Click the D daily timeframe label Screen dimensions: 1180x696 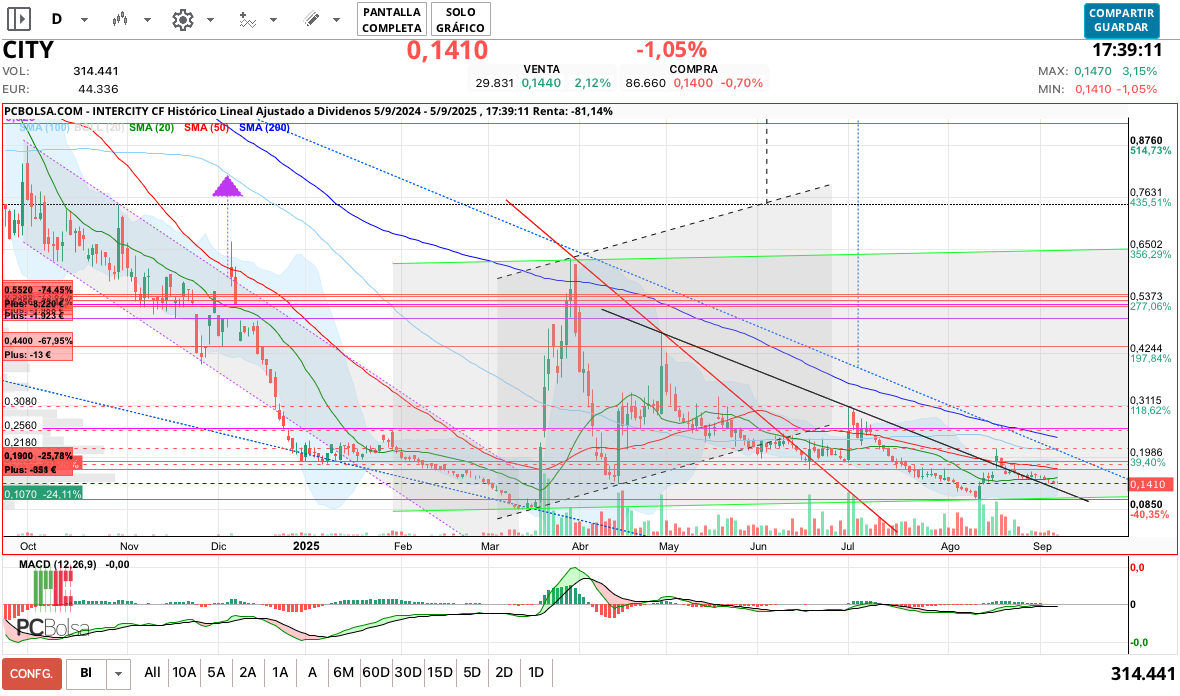[57, 20]
